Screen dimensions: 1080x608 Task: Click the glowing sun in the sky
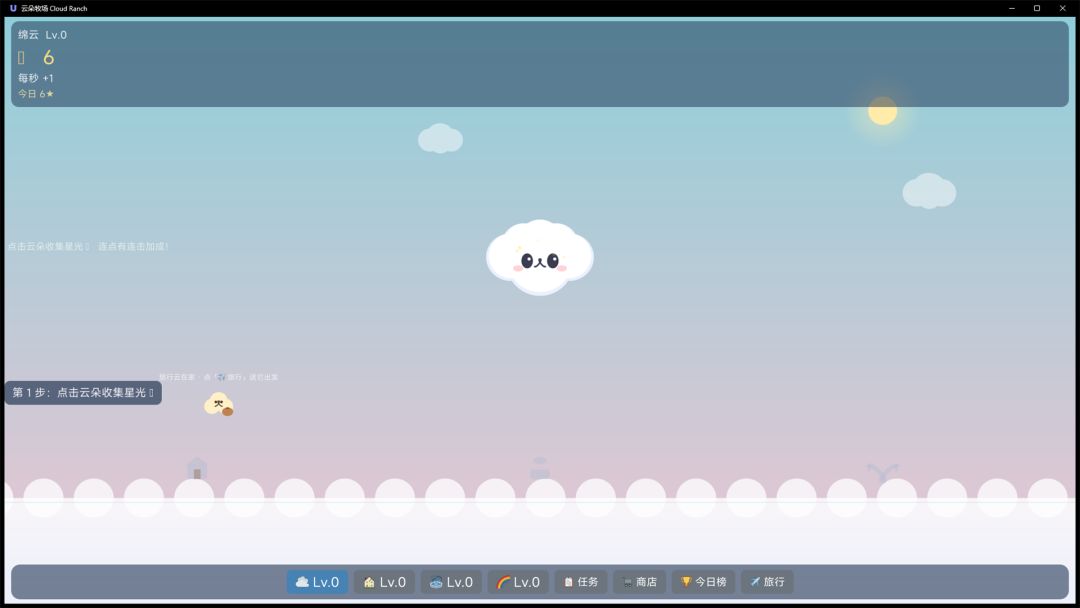pyautogui.click(x=882, y=111)
